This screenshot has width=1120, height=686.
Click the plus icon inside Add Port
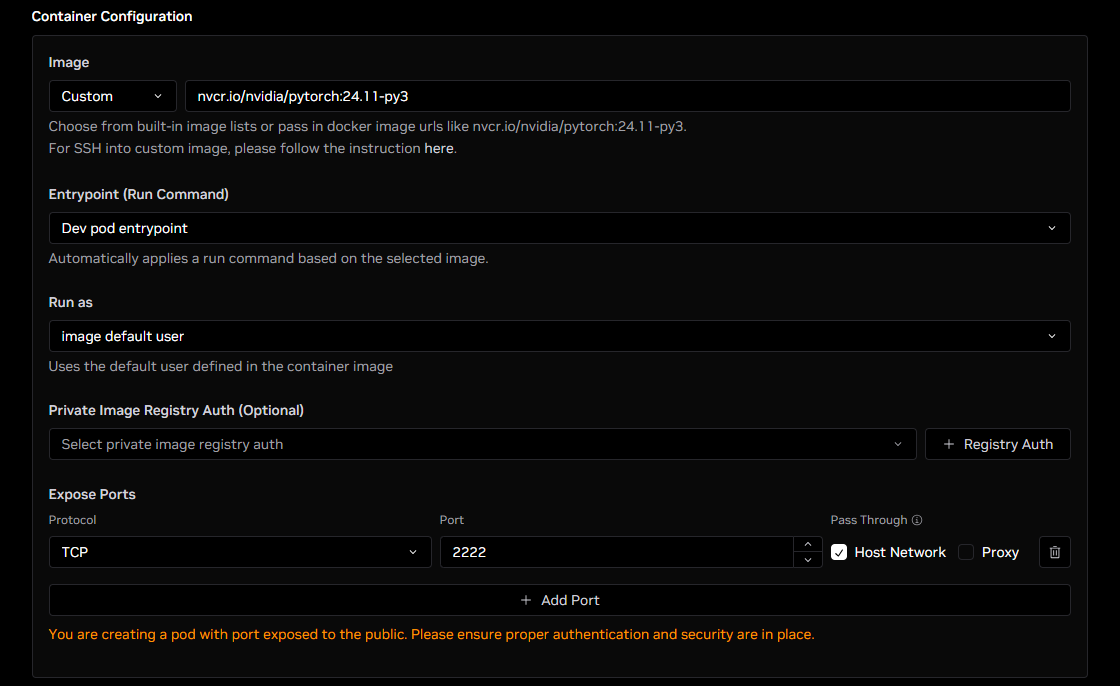click(525, 600)
